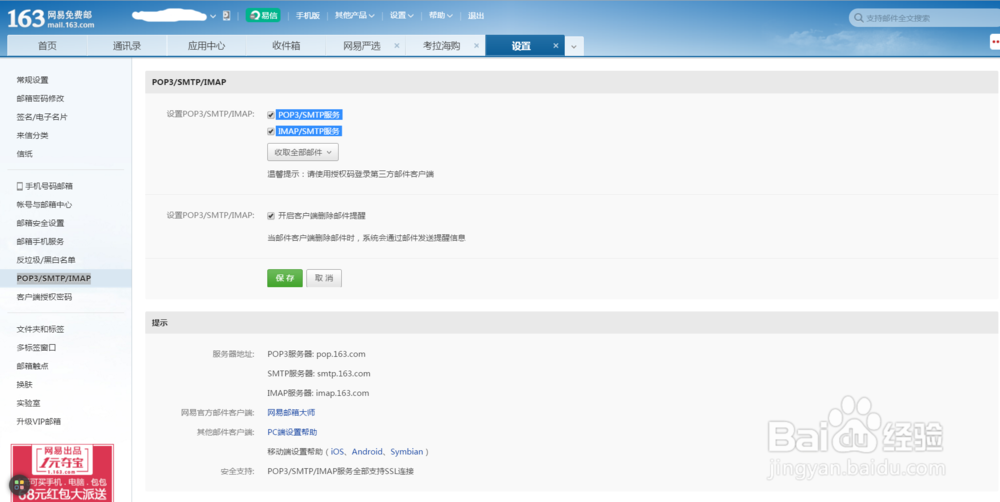Click the POP3服务器: pop.163.com text
This screenshot has height=502, width=1000.
[x=316, y=354]
